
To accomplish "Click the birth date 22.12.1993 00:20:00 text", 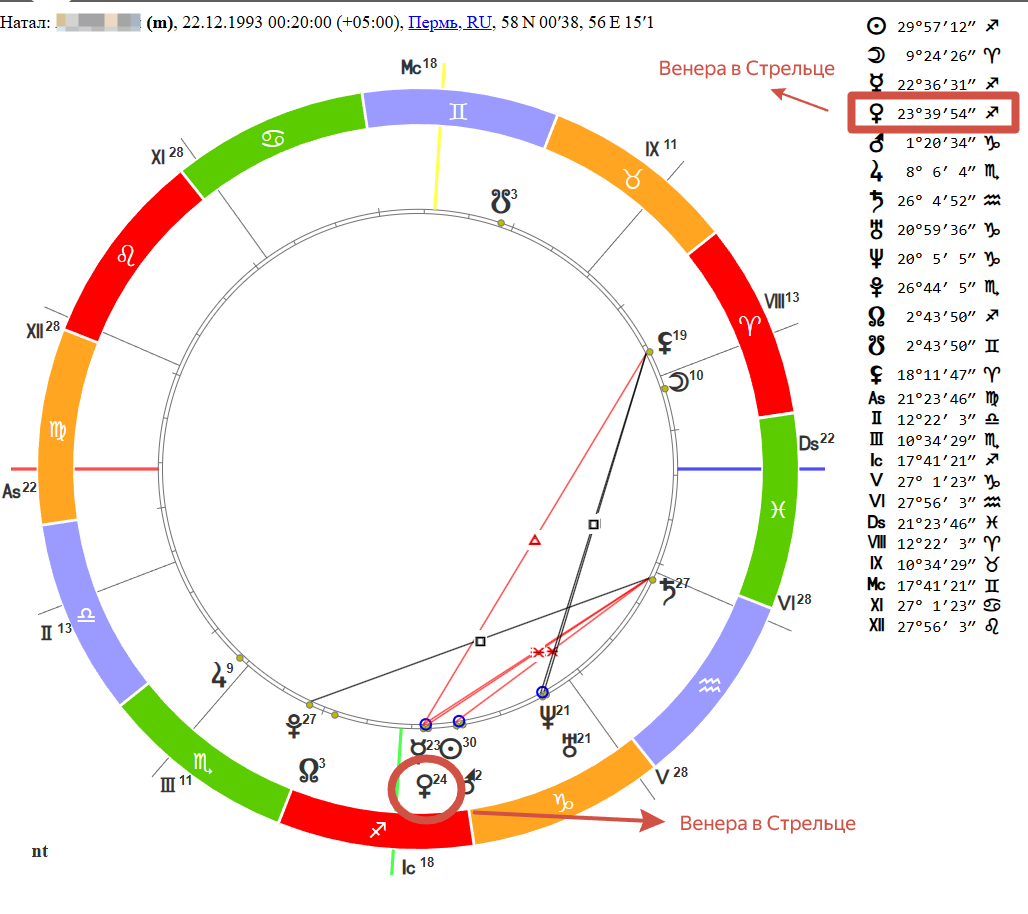I will tap(257, 22).
